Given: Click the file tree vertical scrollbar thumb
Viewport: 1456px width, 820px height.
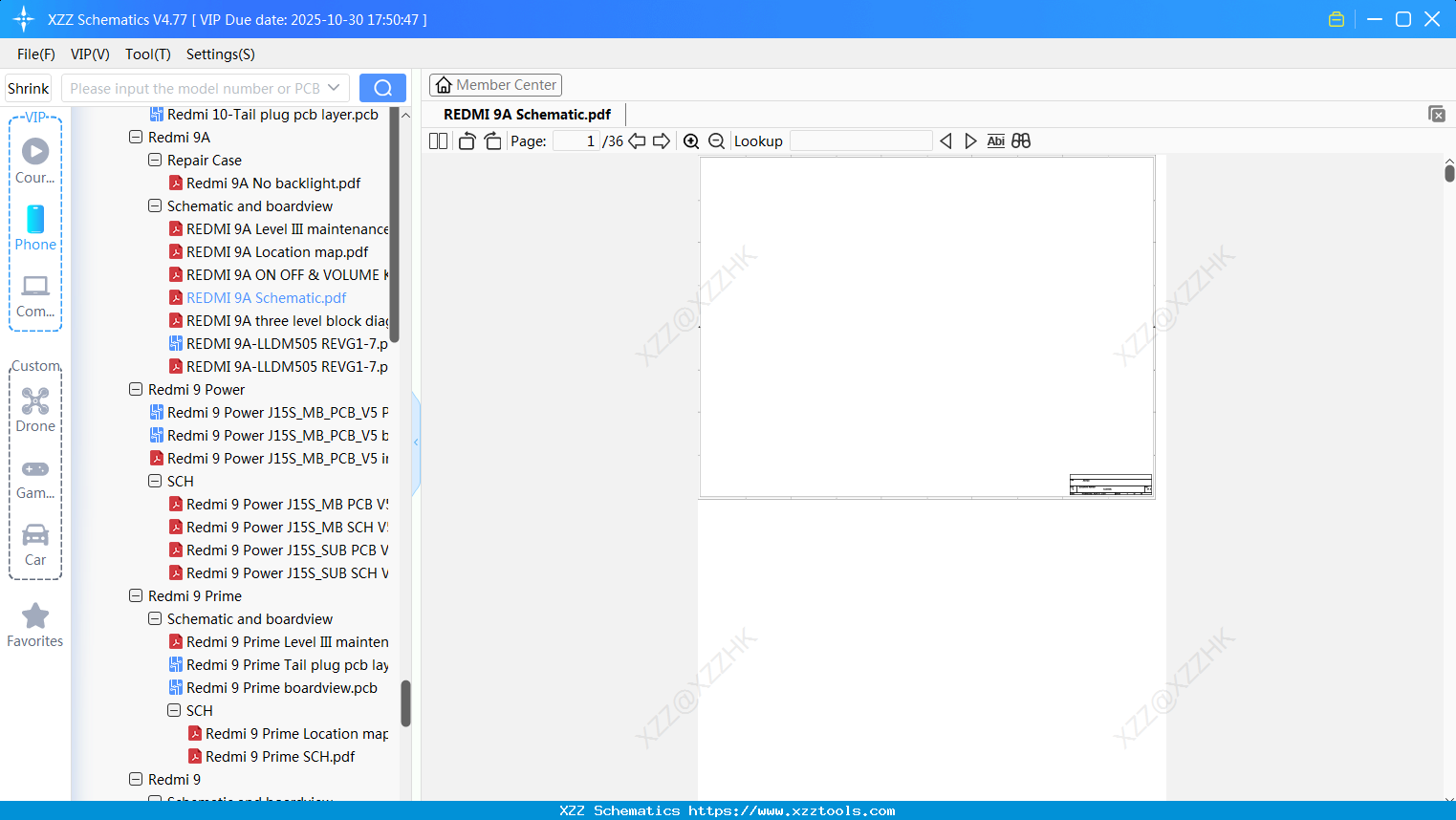Looking at the screenshot, I should coord(405,702).
